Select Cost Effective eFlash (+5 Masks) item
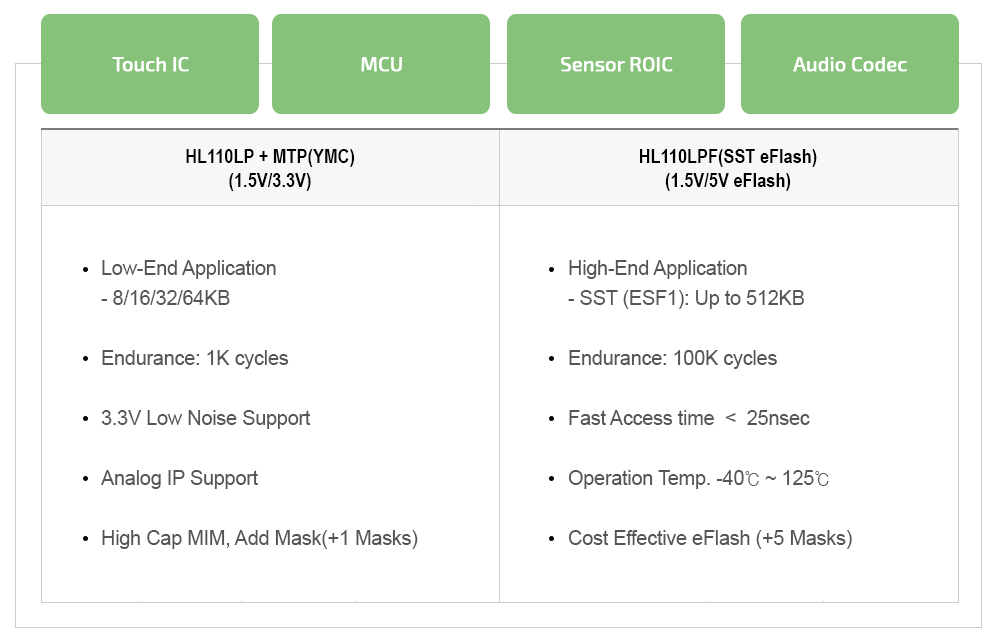Screen dimensions: 999x640 pos(710,538)
